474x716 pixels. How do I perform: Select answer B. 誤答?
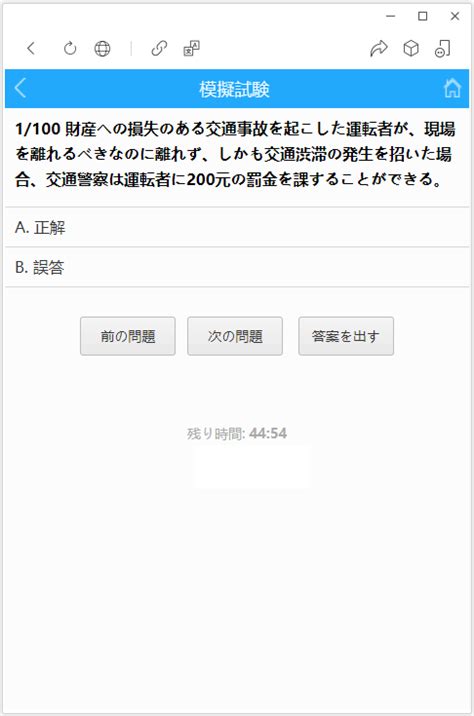[x=237, y=267]
